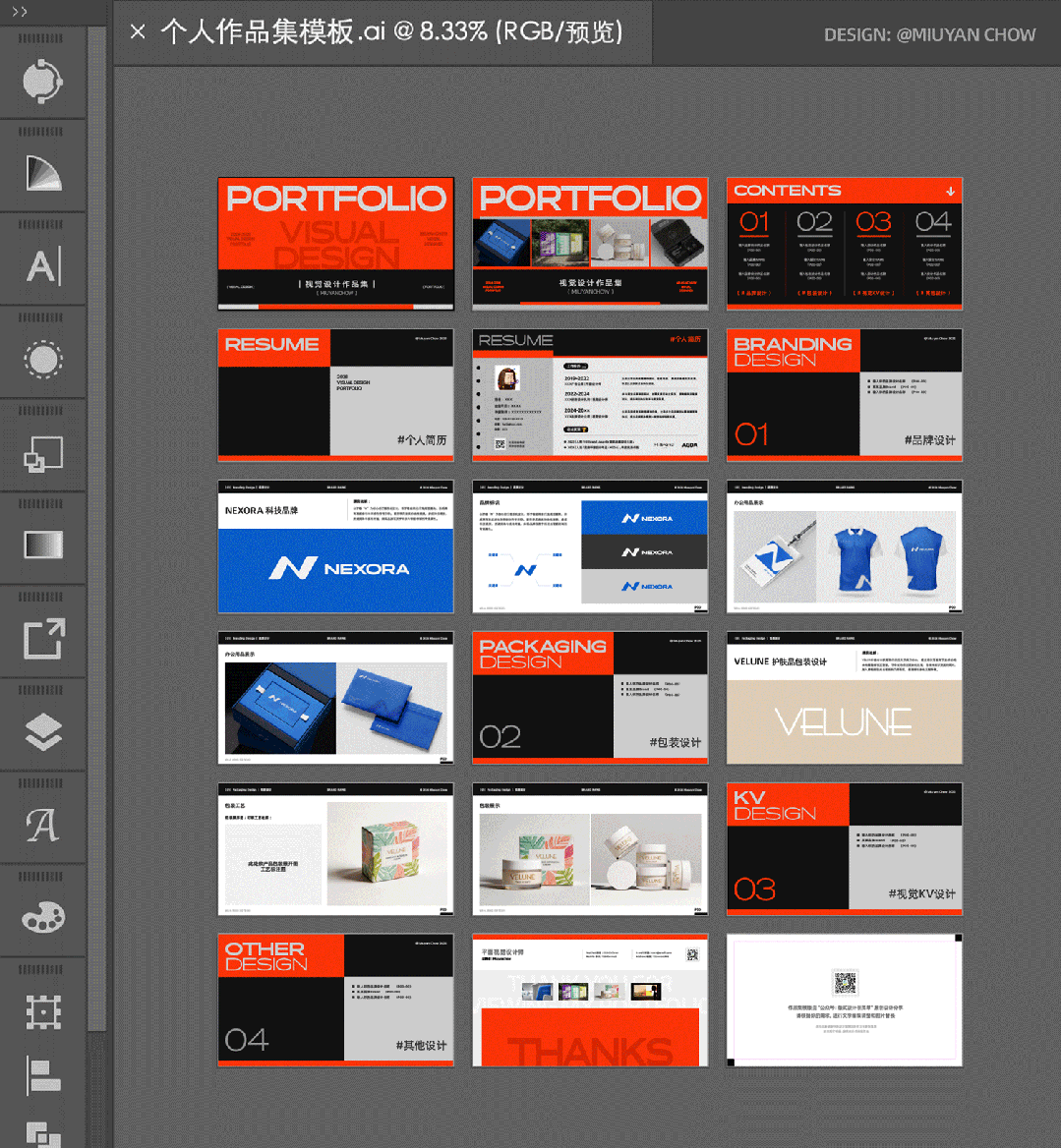Select the white QR code artboard
1061x1148 pixels.
point(845,1001)
